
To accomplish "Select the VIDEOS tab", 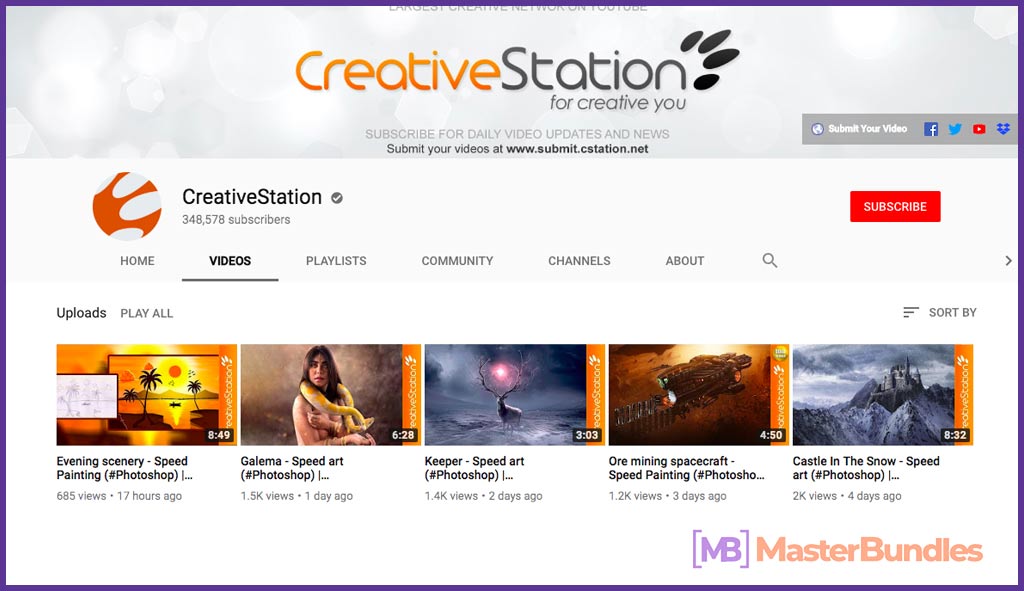I will [230, 261].
